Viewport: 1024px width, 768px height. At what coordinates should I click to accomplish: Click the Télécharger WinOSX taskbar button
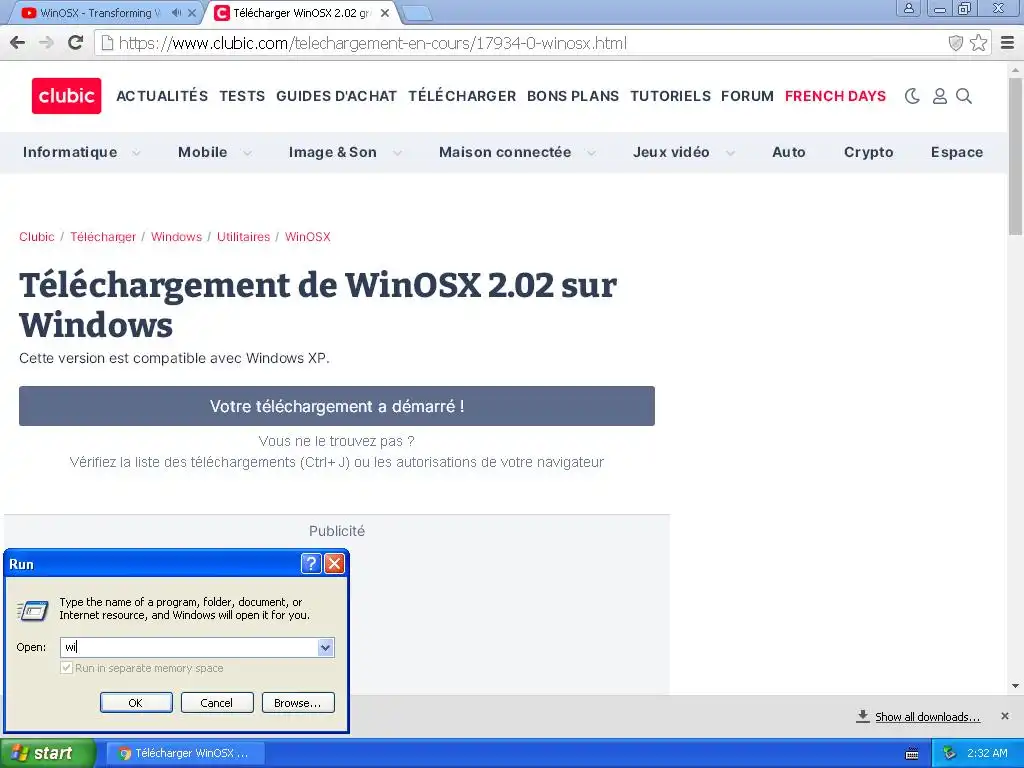tap(185, 753)
